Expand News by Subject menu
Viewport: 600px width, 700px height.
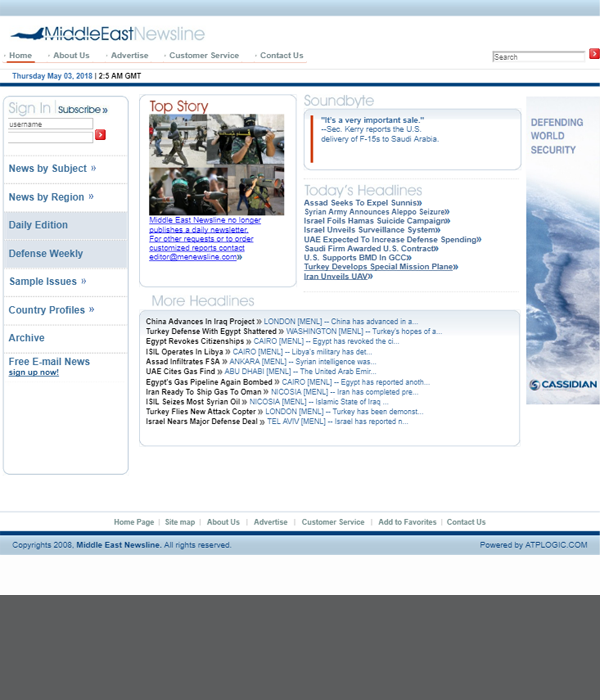52,168
